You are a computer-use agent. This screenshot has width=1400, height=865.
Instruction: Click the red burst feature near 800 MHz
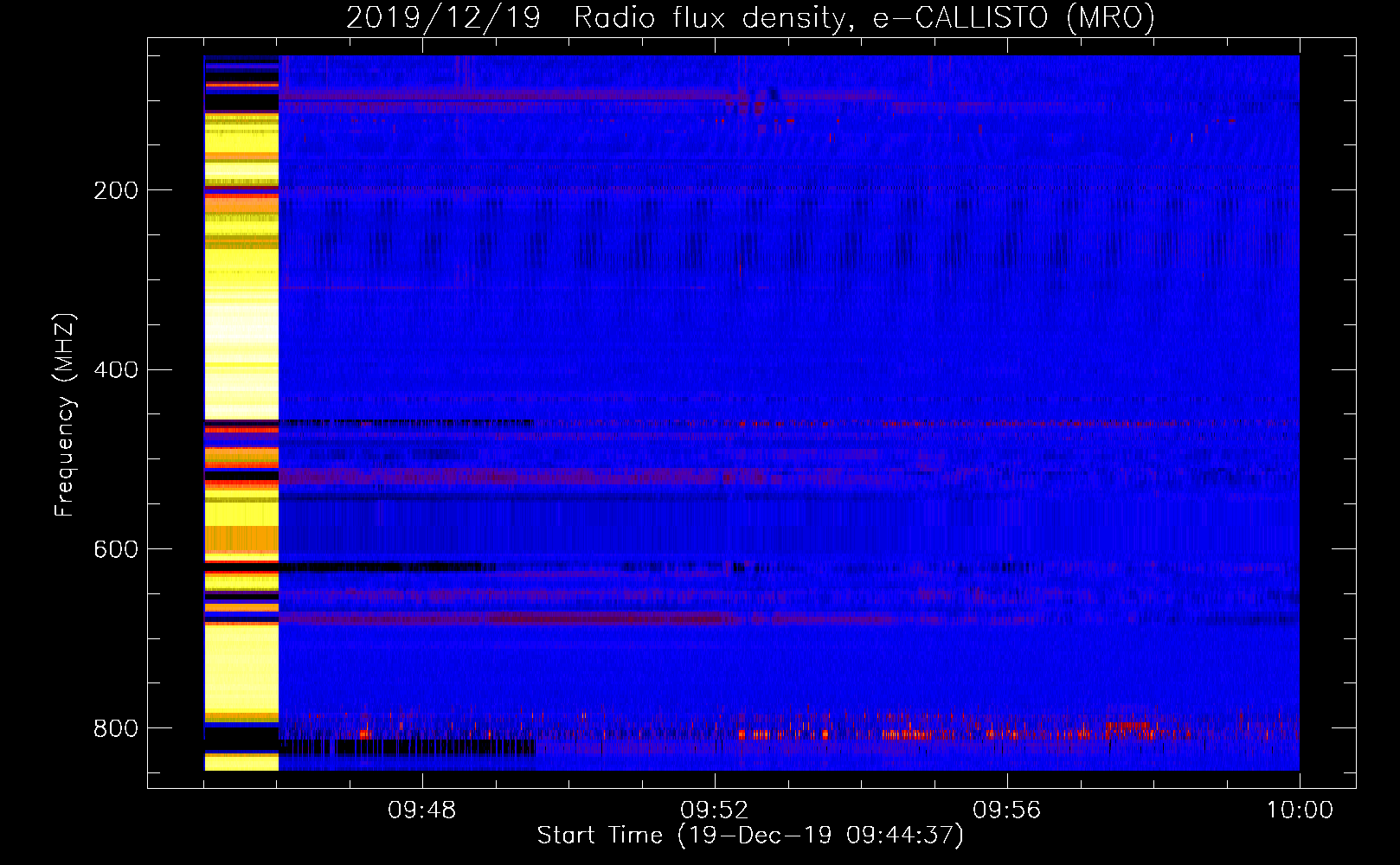coord(909,734)
